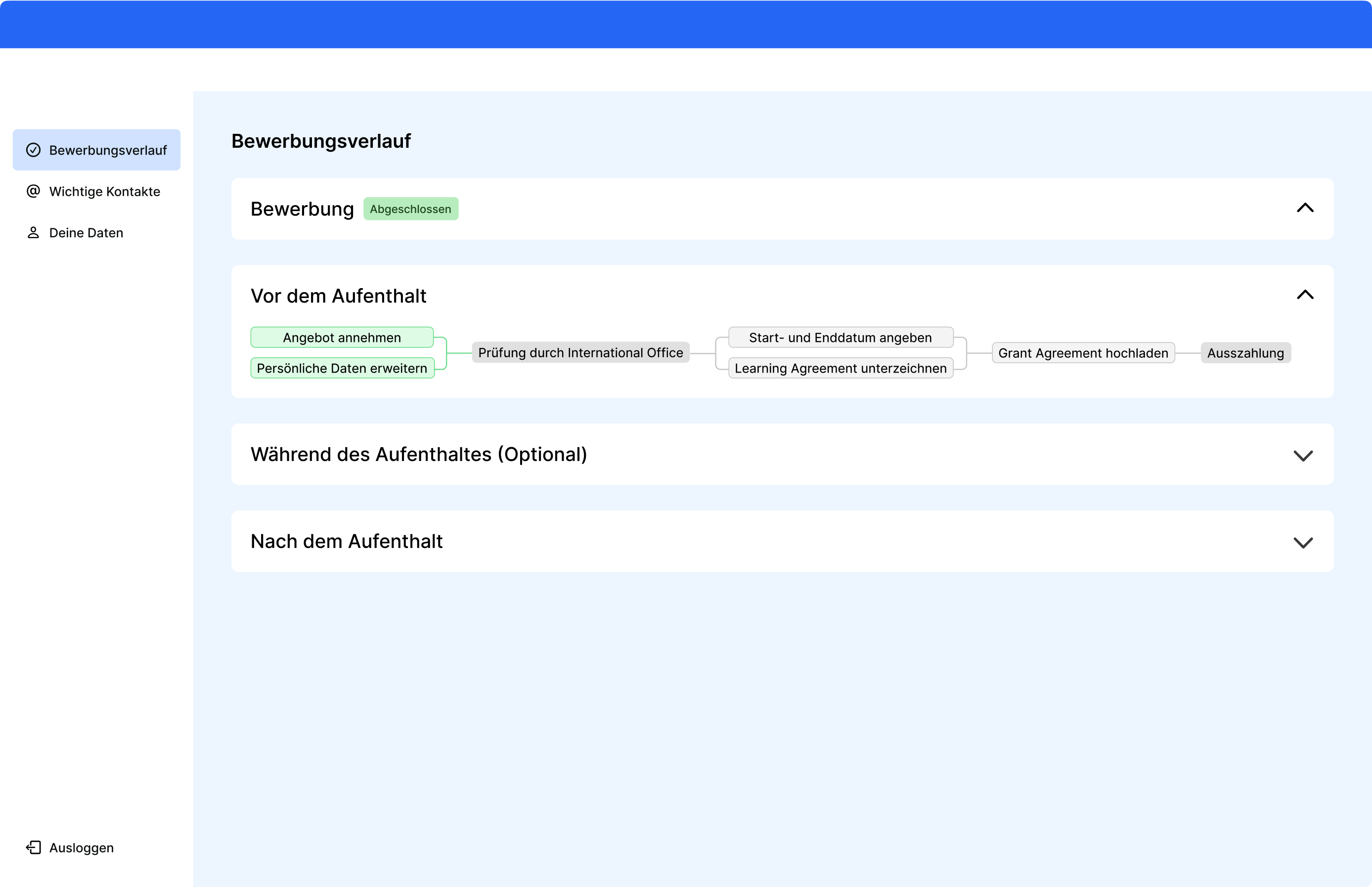
Task: Click the @ icon next to Wichtige Kontakte
Action: click(x=34, y=191)
